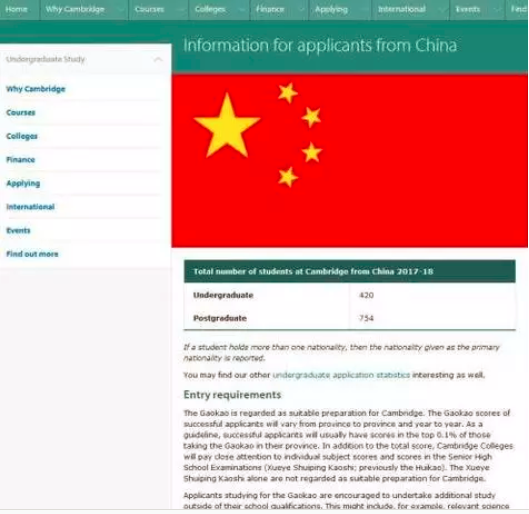This screenshot has width=529, height=514.
Task: Open the Home tab in top navigation
Action: (x=17, y=9)
